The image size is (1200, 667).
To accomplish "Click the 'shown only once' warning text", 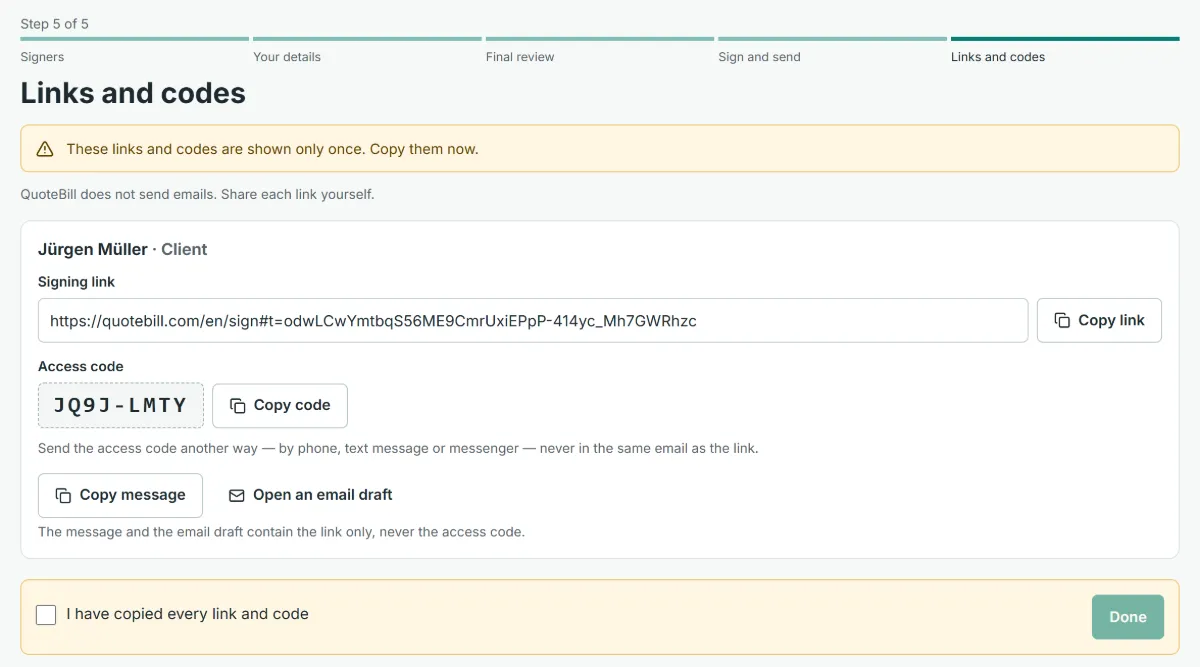I will pyautogui.click(x=272, y=149).
